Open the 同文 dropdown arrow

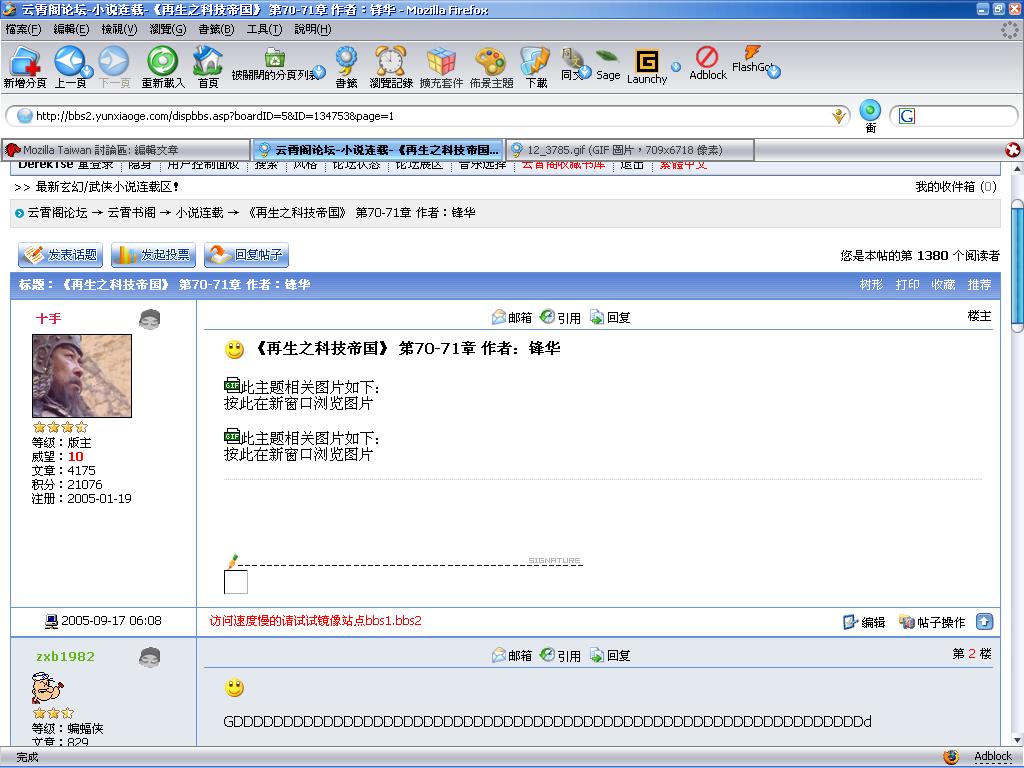pos(585,71)
